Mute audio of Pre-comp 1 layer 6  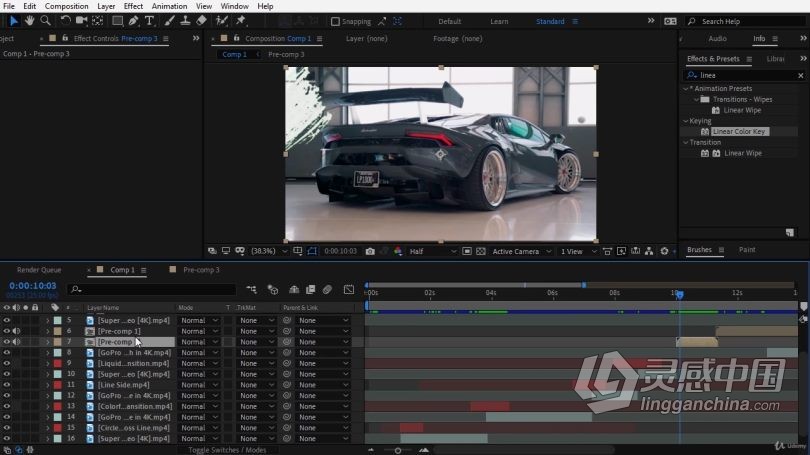tap(17, 331)
